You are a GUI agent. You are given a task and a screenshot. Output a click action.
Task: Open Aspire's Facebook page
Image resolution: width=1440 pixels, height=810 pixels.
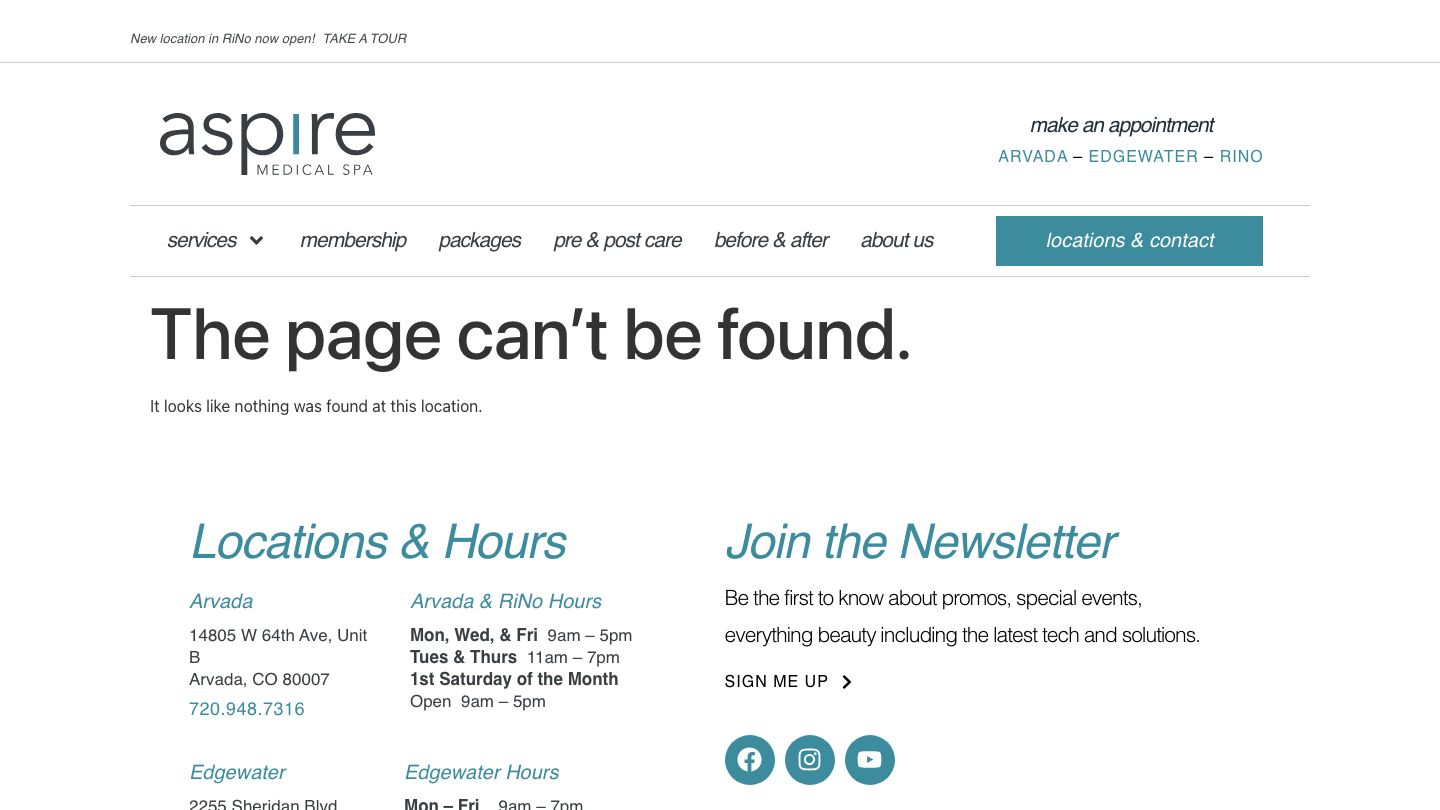point(749,760)
